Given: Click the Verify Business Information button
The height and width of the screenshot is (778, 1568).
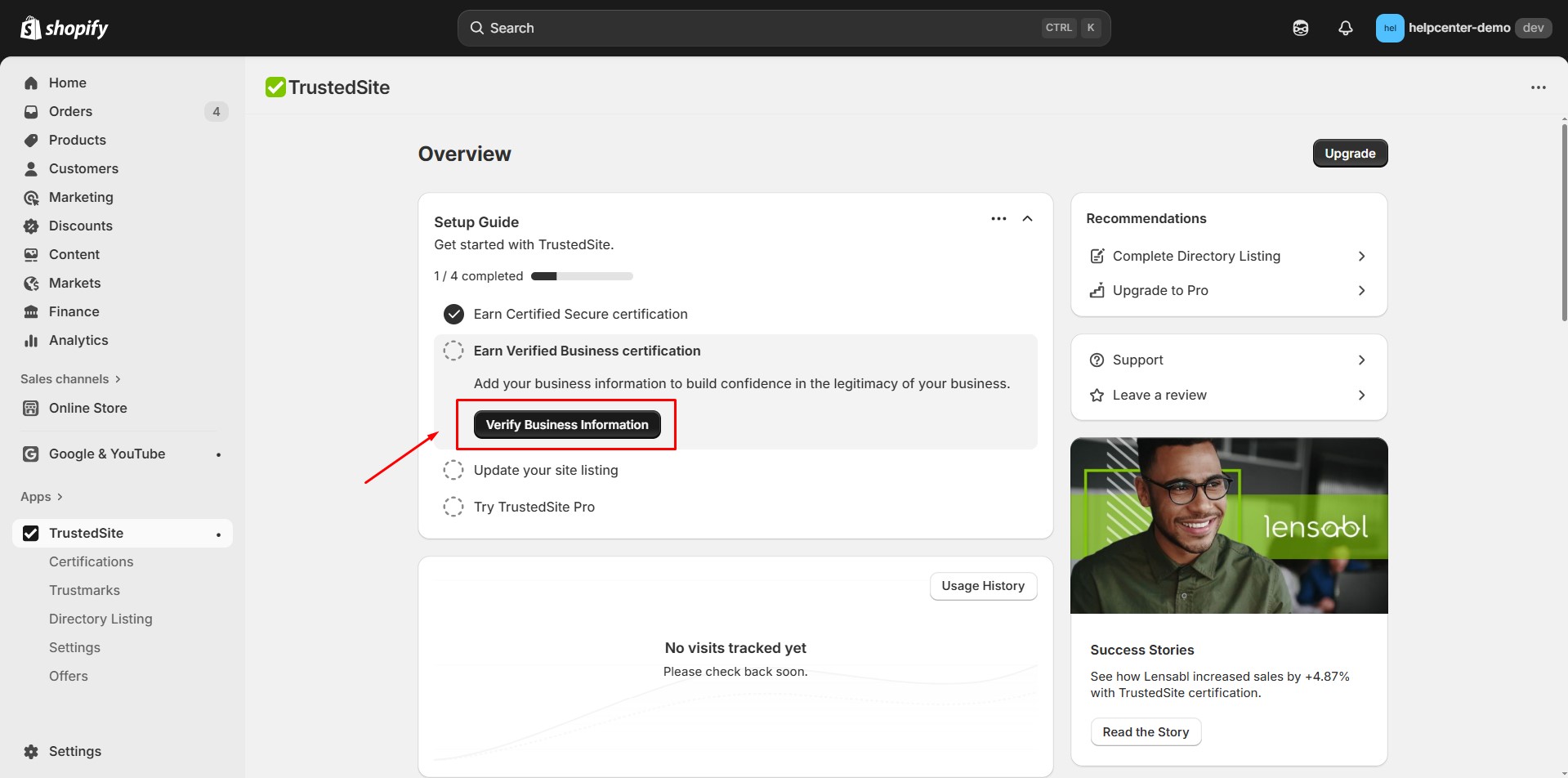Looking at the screenshot, I should pyautogui.click(x=566, y=424).
